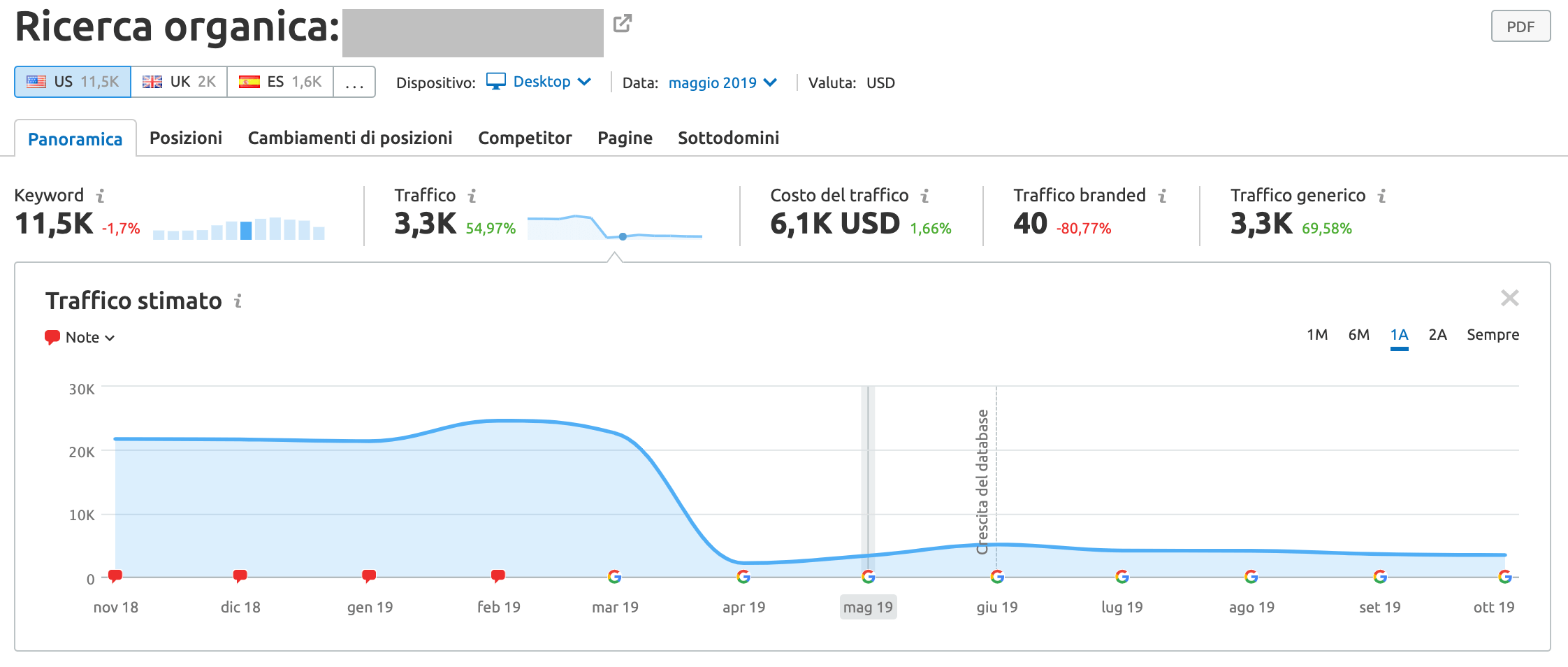Click the 69,58% generic traffic change
The image size is (1568, 667).
1327,229
